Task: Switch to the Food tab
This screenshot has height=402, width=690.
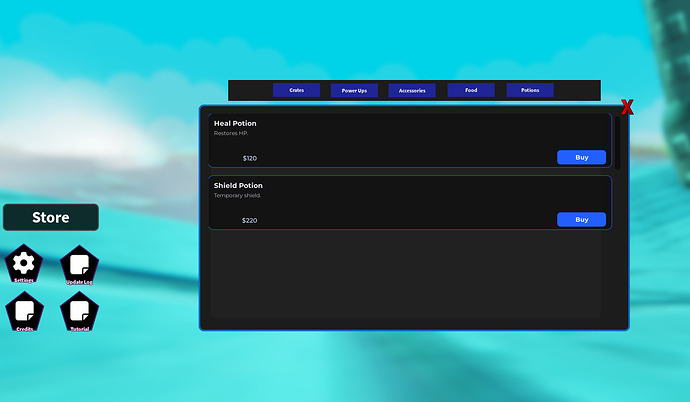Action: (x=471, y=90)
